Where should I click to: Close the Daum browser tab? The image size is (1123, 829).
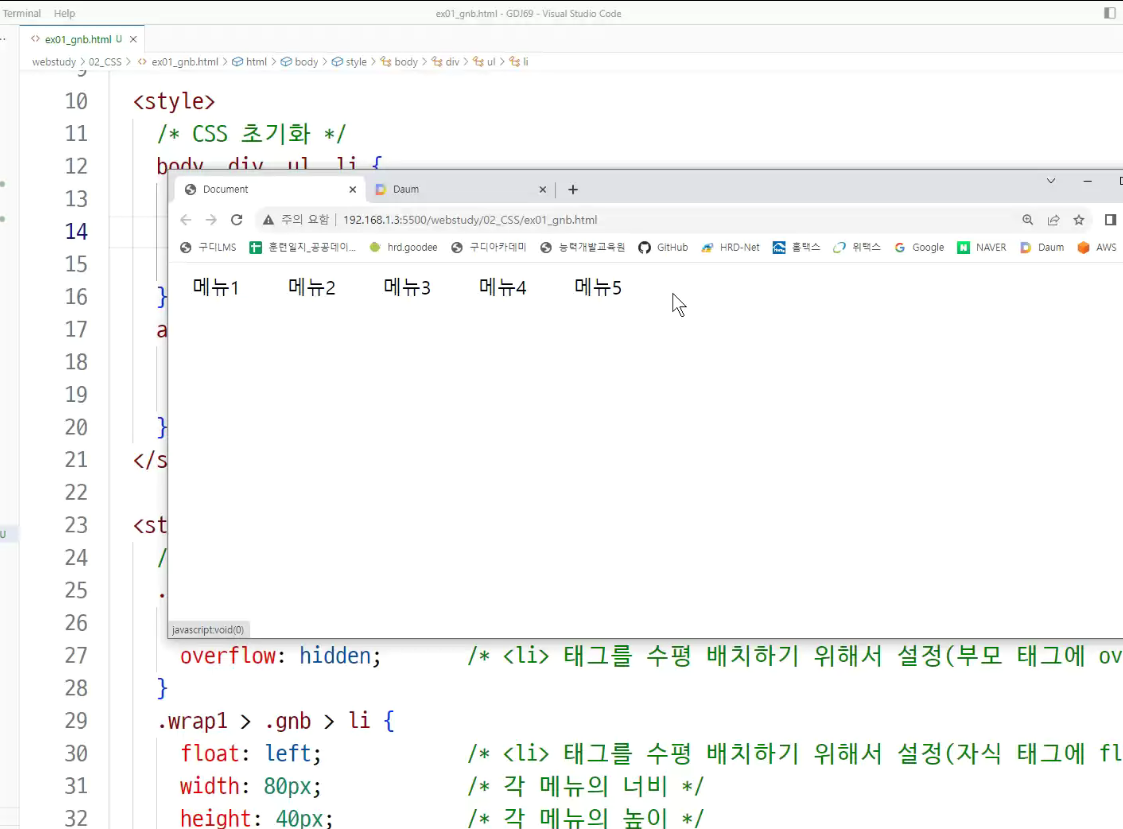click(x=542, y=190)
